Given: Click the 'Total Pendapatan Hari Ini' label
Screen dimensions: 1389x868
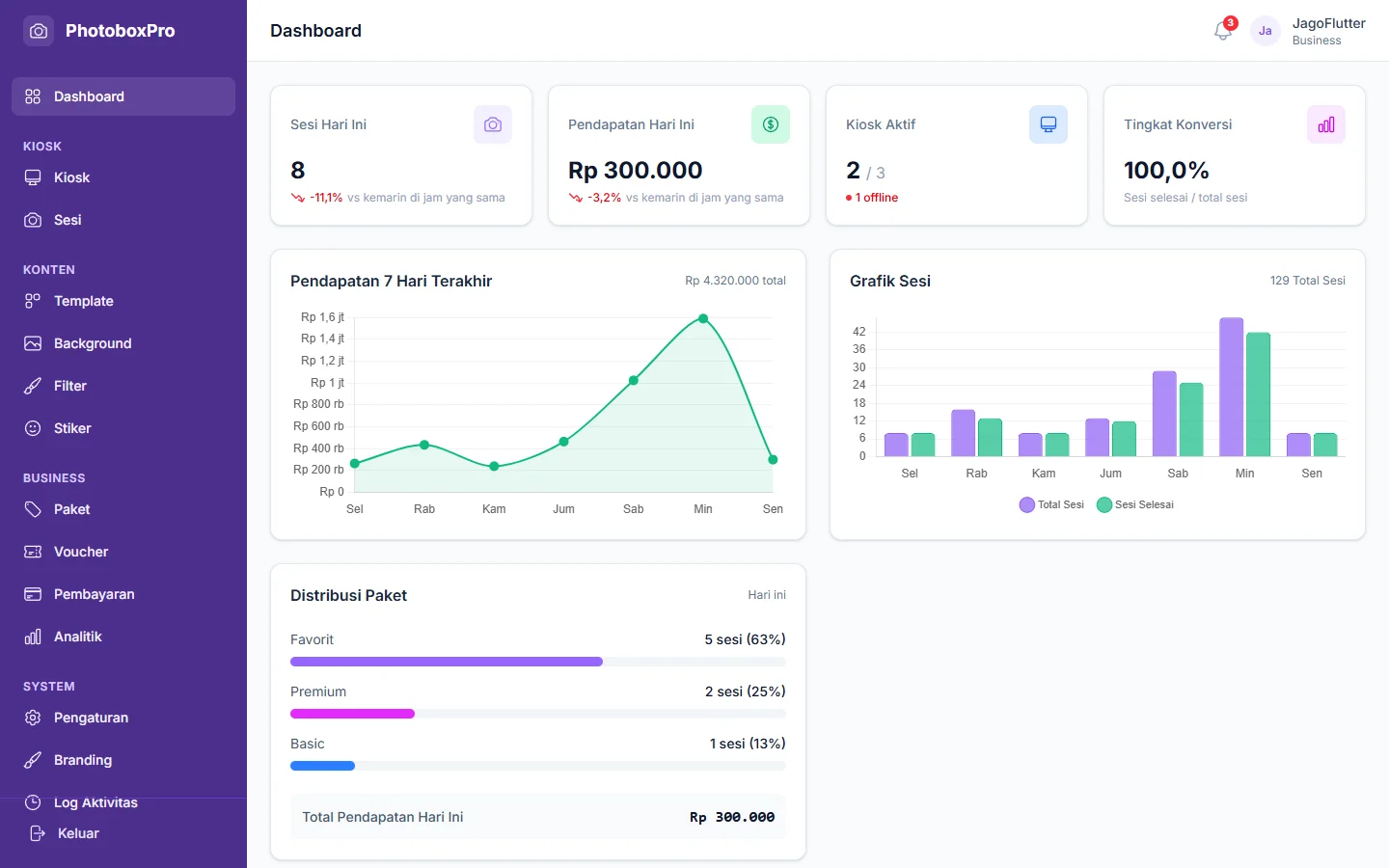Looking at the screenshot, I should pyautogui.click(x=383, y=817).
